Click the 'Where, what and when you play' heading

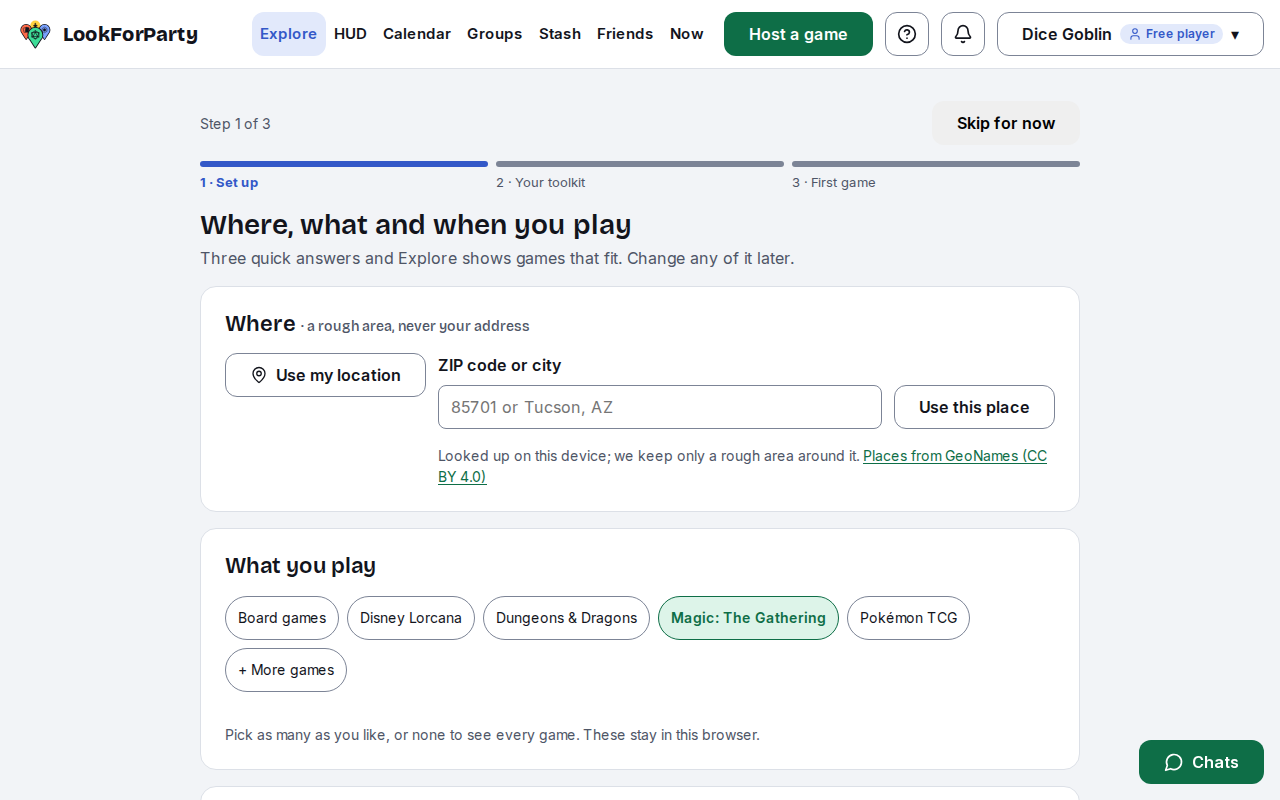pyautogui.click(x=416, y=224)
